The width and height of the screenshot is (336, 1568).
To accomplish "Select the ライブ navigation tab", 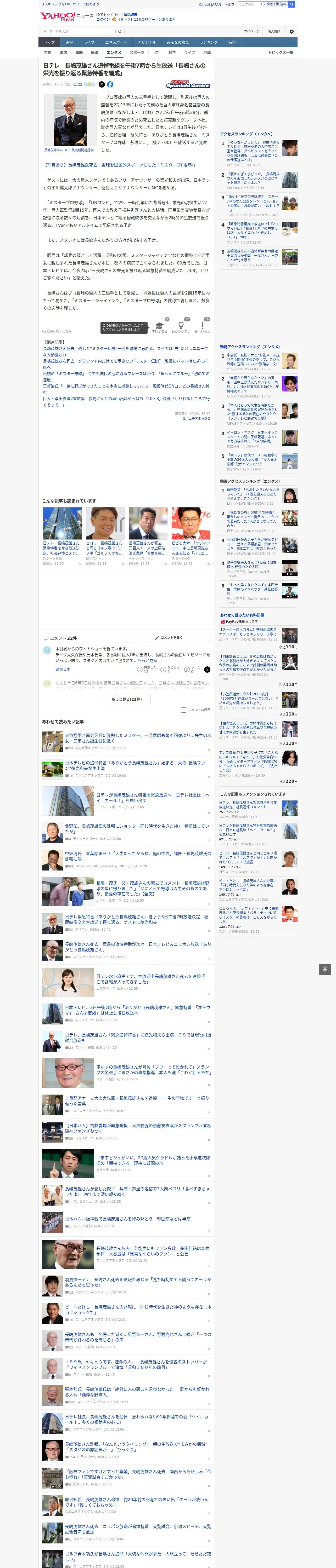I will click(x=89, y=43).
